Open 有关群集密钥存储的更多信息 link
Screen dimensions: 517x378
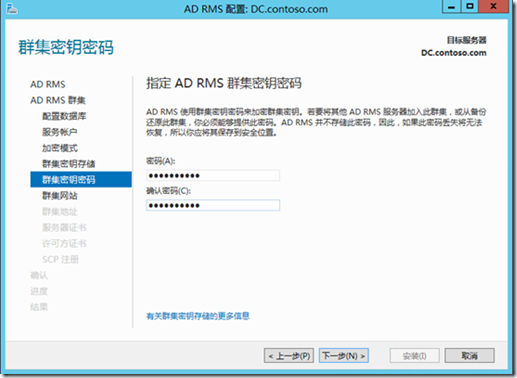point(198,316)
